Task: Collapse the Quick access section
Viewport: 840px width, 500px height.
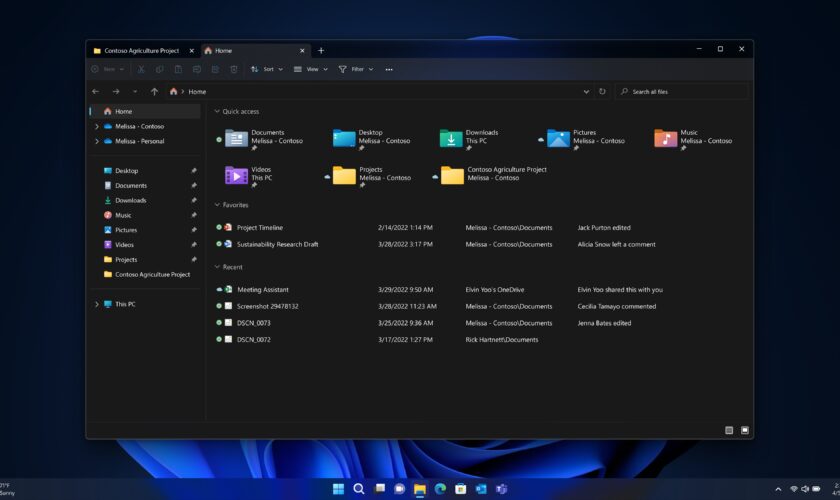Action: tap(217, 111)
